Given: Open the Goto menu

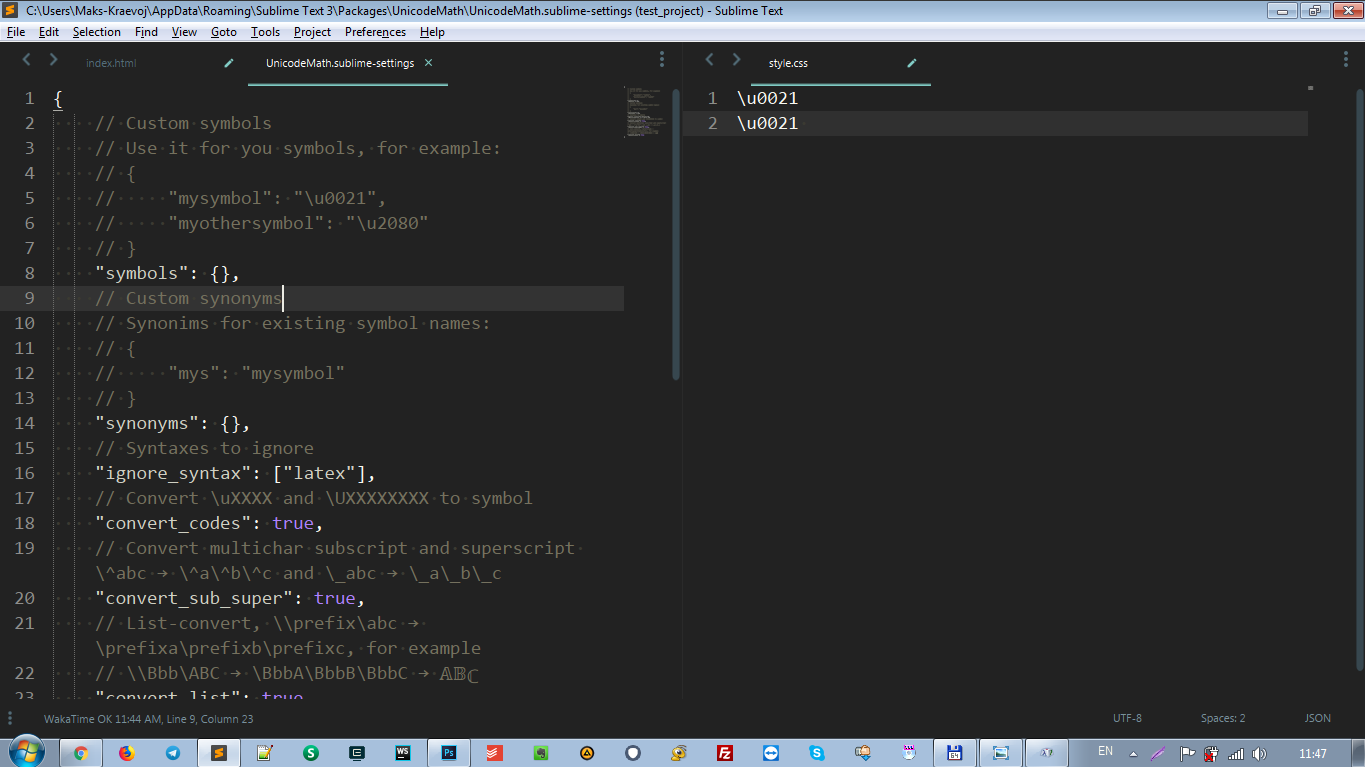Looking at the screenshot, I should [223, 32].
